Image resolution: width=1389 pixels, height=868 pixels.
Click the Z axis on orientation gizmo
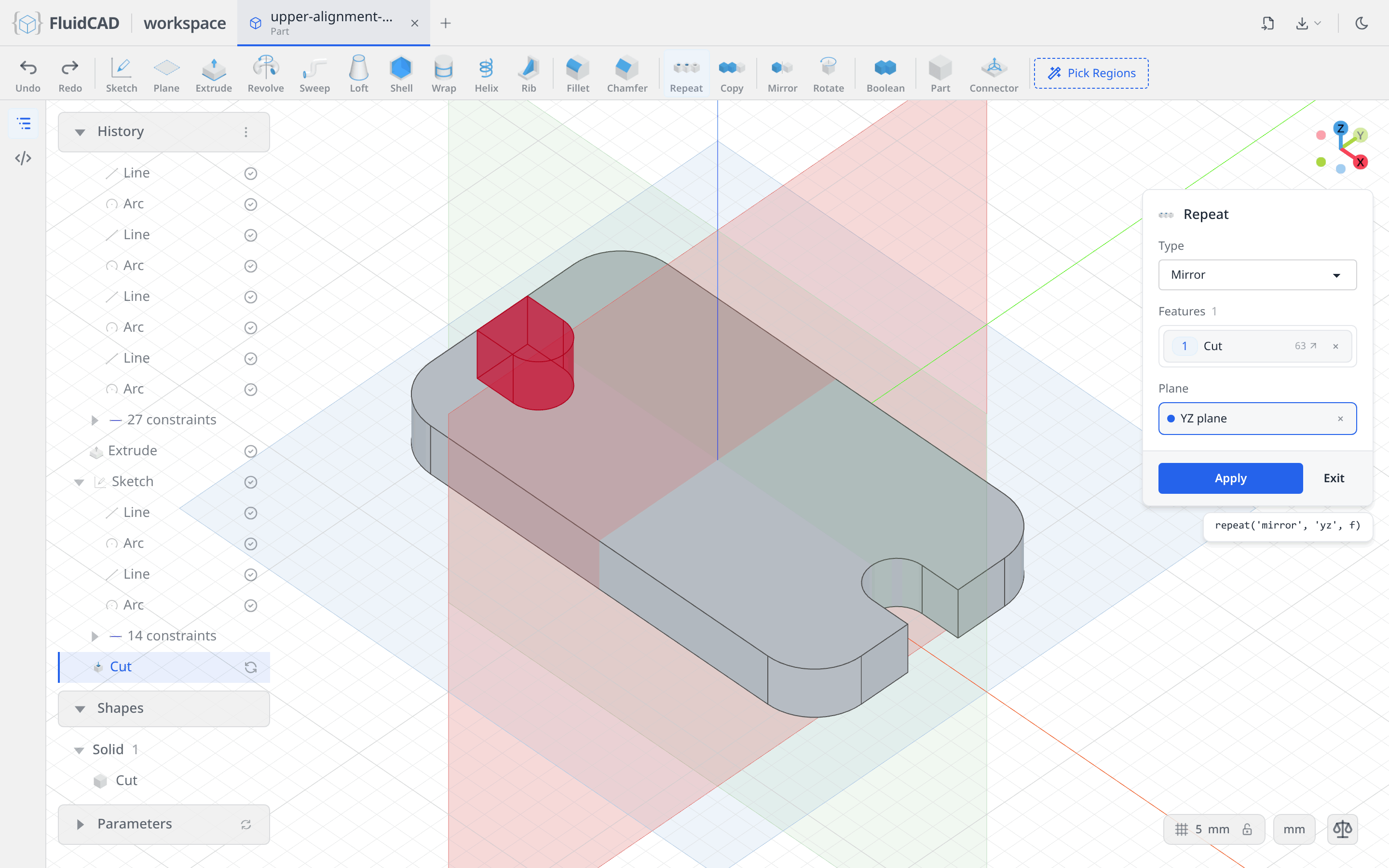[x=1340, y=128]
